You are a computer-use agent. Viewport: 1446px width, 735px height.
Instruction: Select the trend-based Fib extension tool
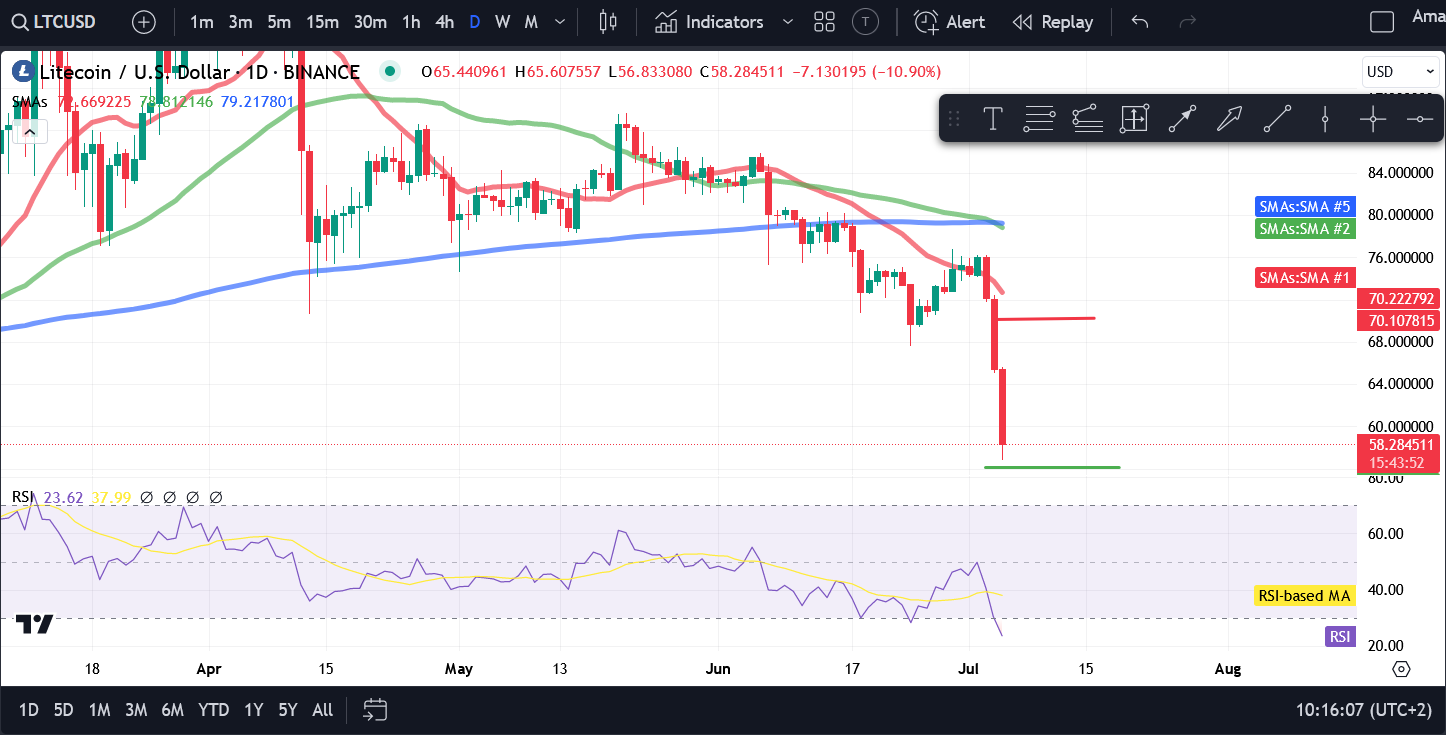click(1087, 119)
